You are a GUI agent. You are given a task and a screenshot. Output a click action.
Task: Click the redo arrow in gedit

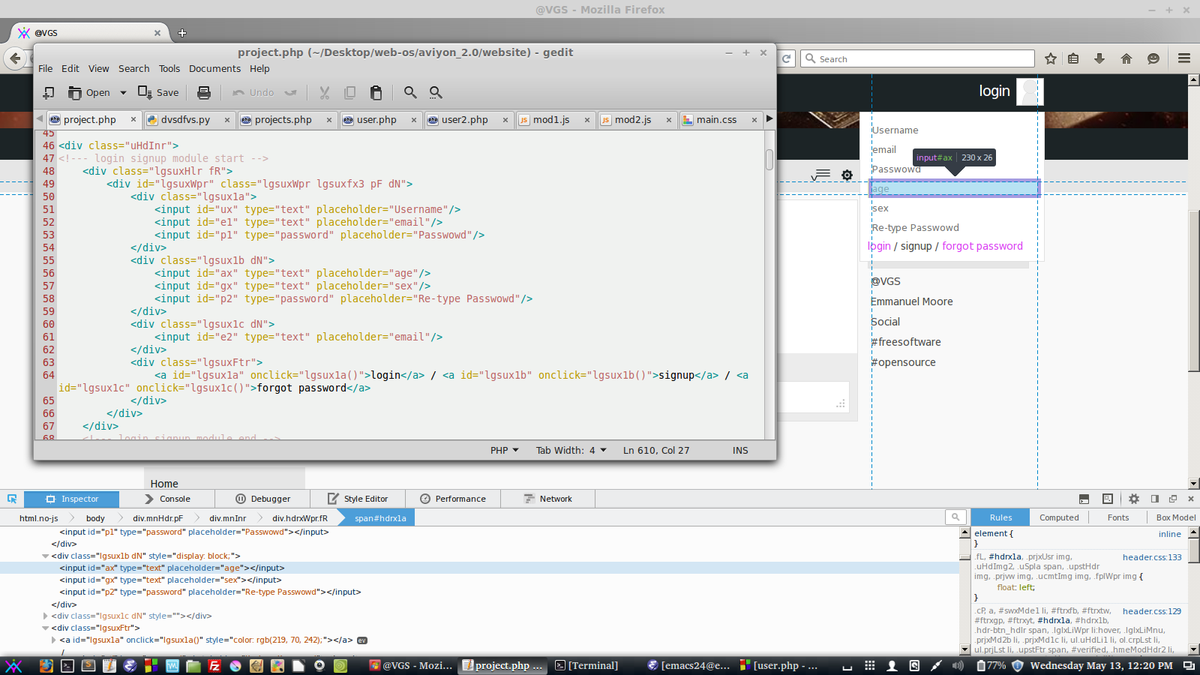tap(290, 92)
